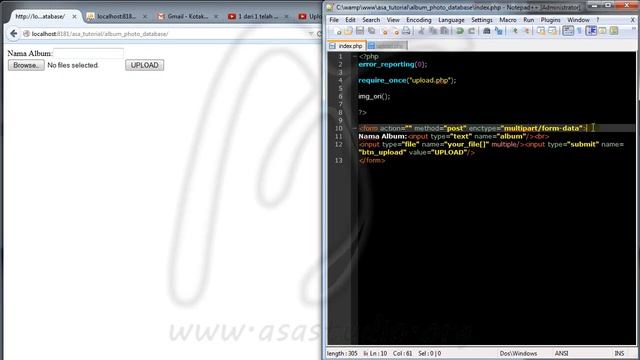Click the Nama Album text field

(88, 53)
